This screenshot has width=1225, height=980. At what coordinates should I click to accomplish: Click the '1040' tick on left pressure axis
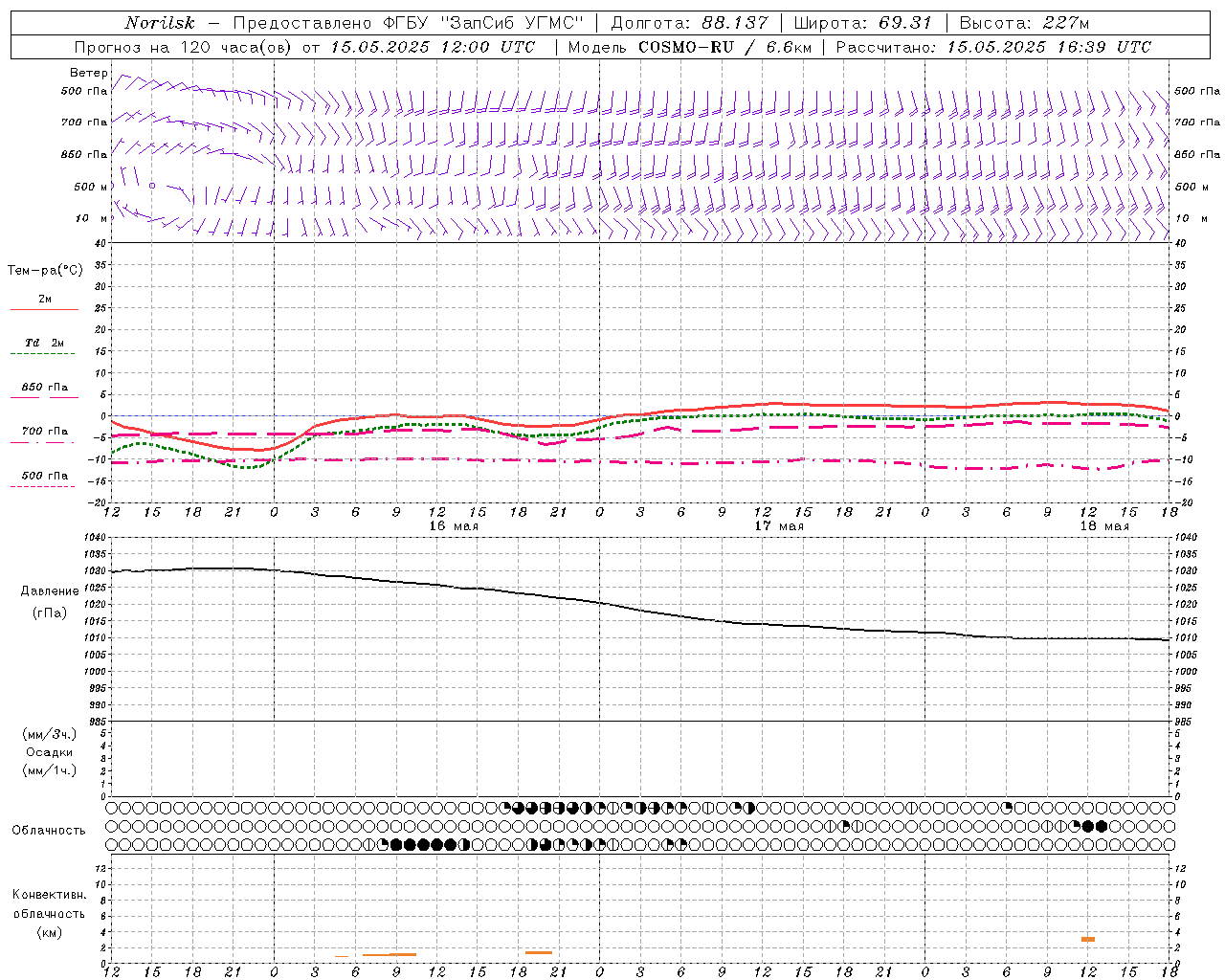click(x=95, y=538)
